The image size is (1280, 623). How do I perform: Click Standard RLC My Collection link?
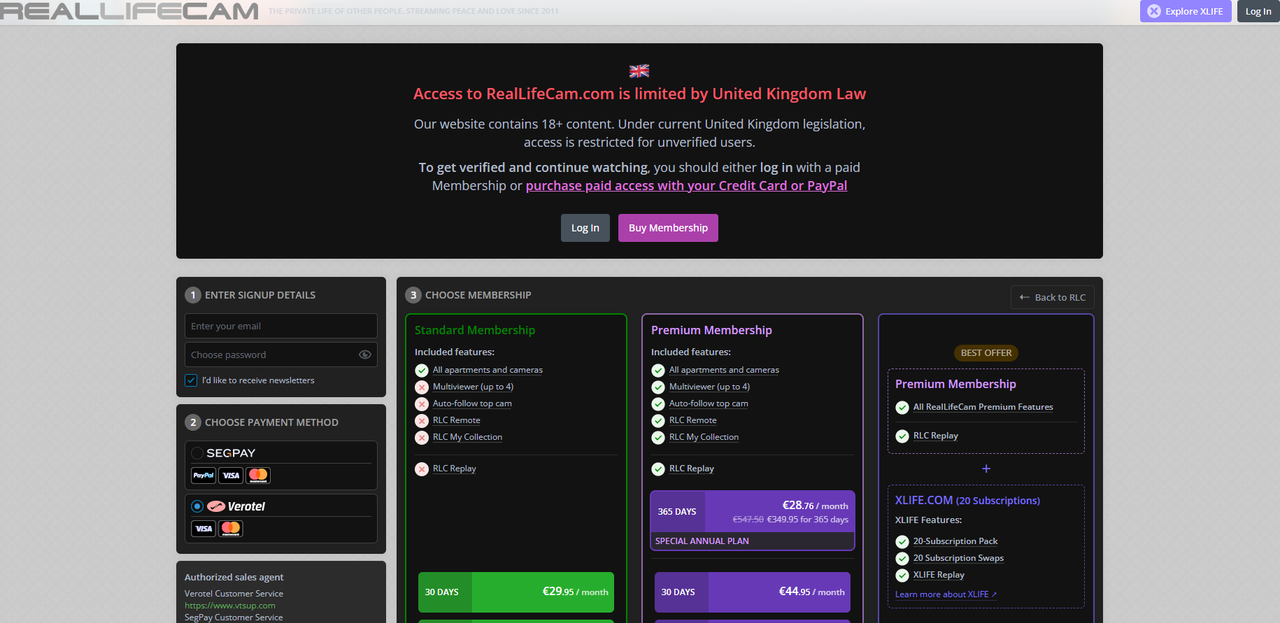[x=468, y=437]
